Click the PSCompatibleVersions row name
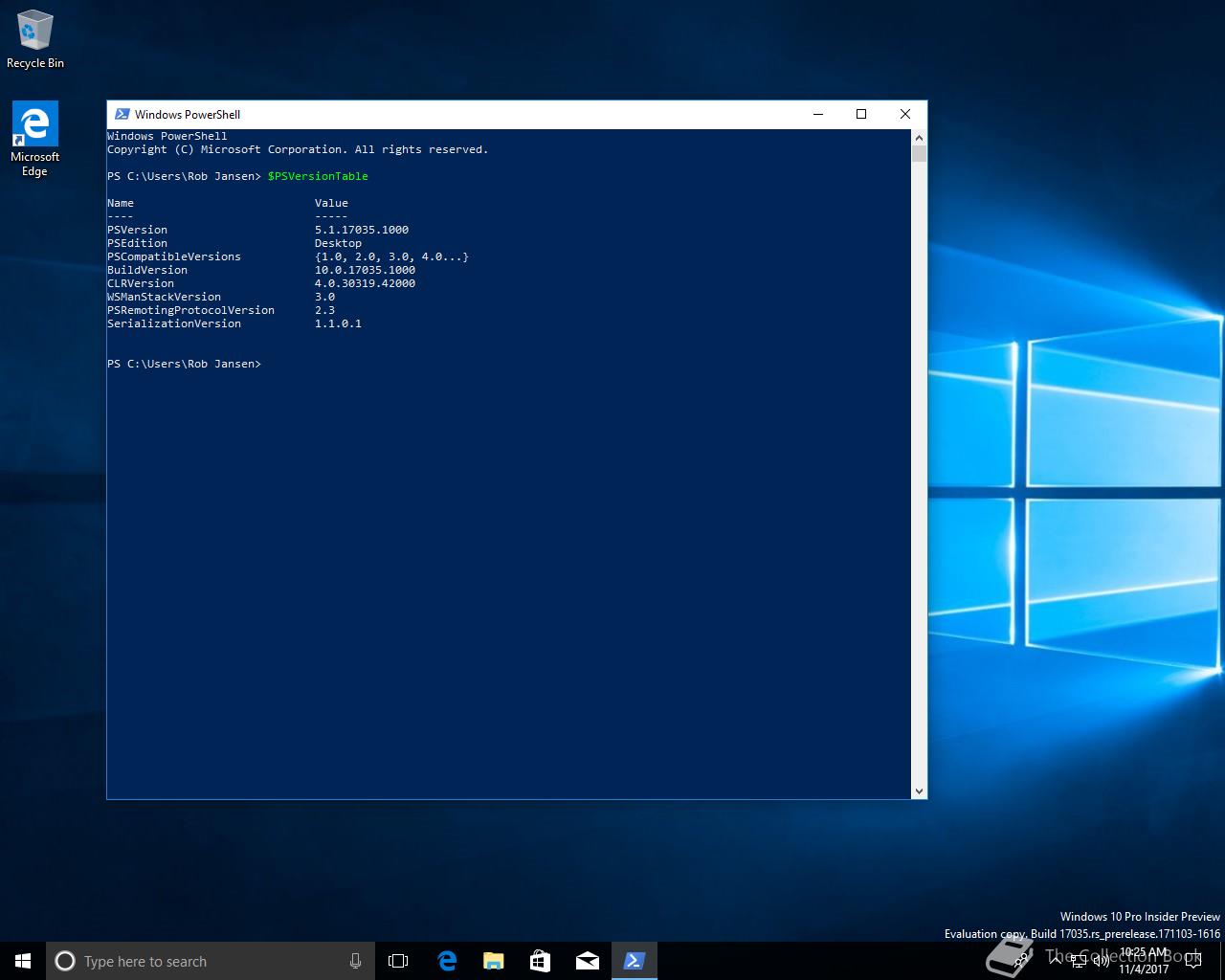Viewport: 1225px width, 980px height. tap(174, 256)
